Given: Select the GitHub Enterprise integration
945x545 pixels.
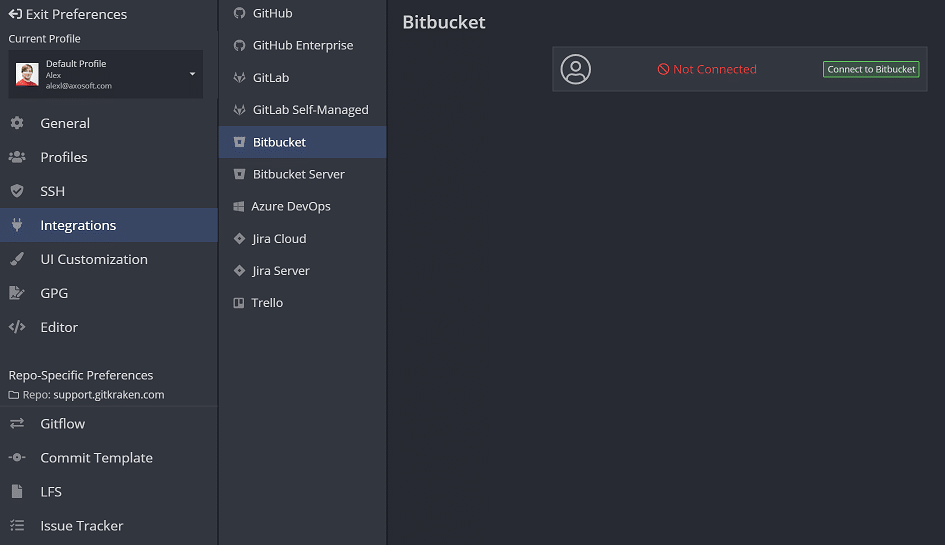Looking at the screenshot, I should point(303,45).
